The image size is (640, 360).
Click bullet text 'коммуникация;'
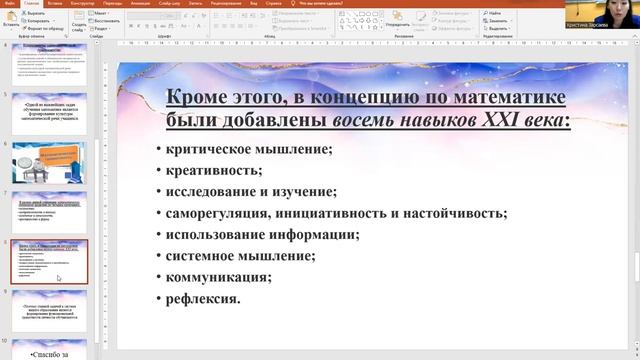tap(218, 277)
